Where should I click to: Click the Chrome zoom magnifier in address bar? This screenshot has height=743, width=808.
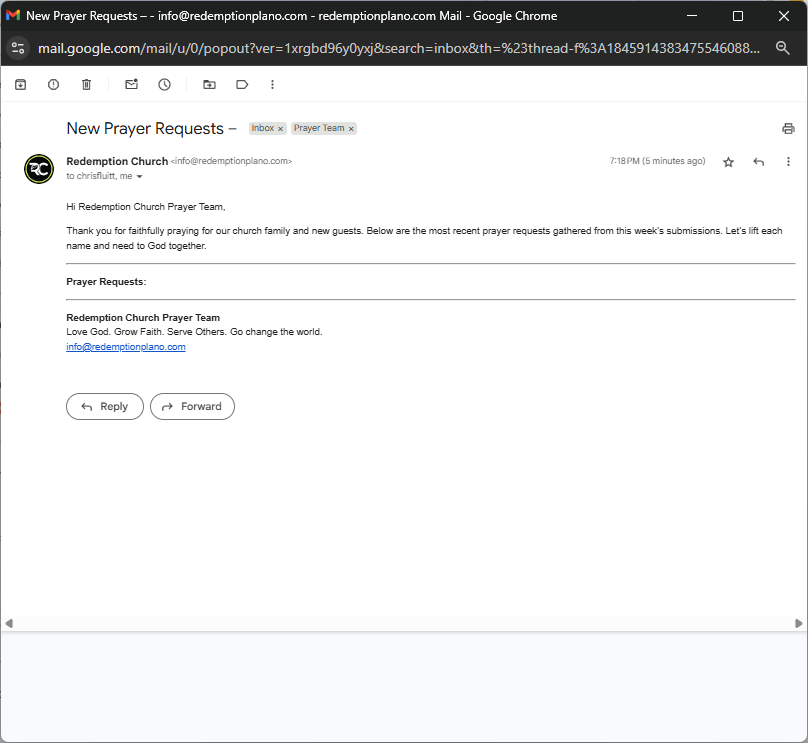coord(783,48)
